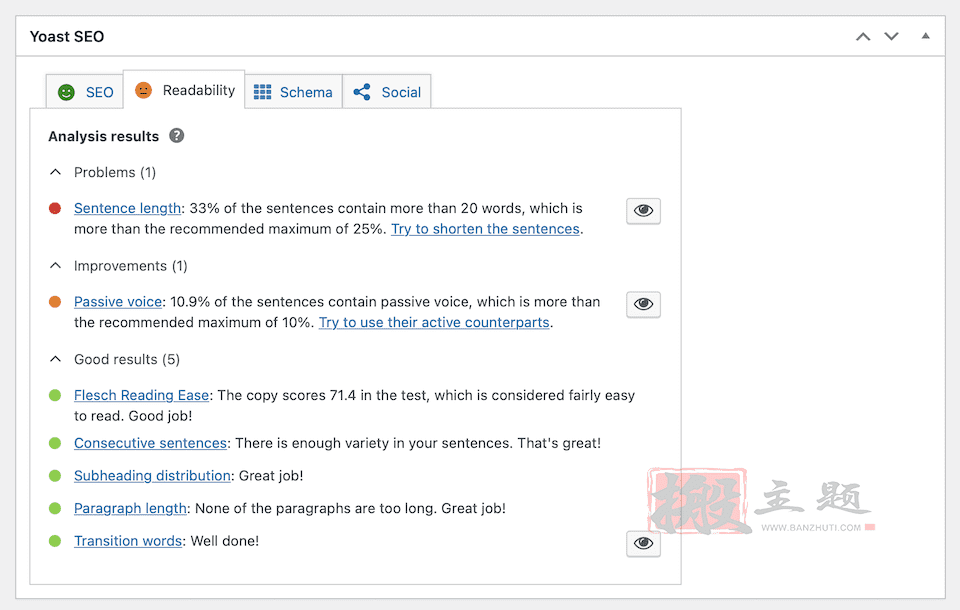The width and height of the screenshot is (960, 610).
Task: Move Yoast SEO panel down
Action: [x=891, y=37]
